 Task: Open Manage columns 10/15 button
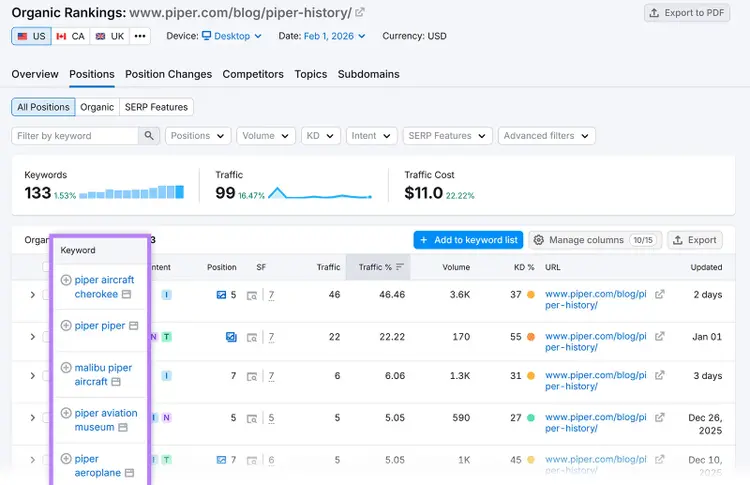(595, 240)
